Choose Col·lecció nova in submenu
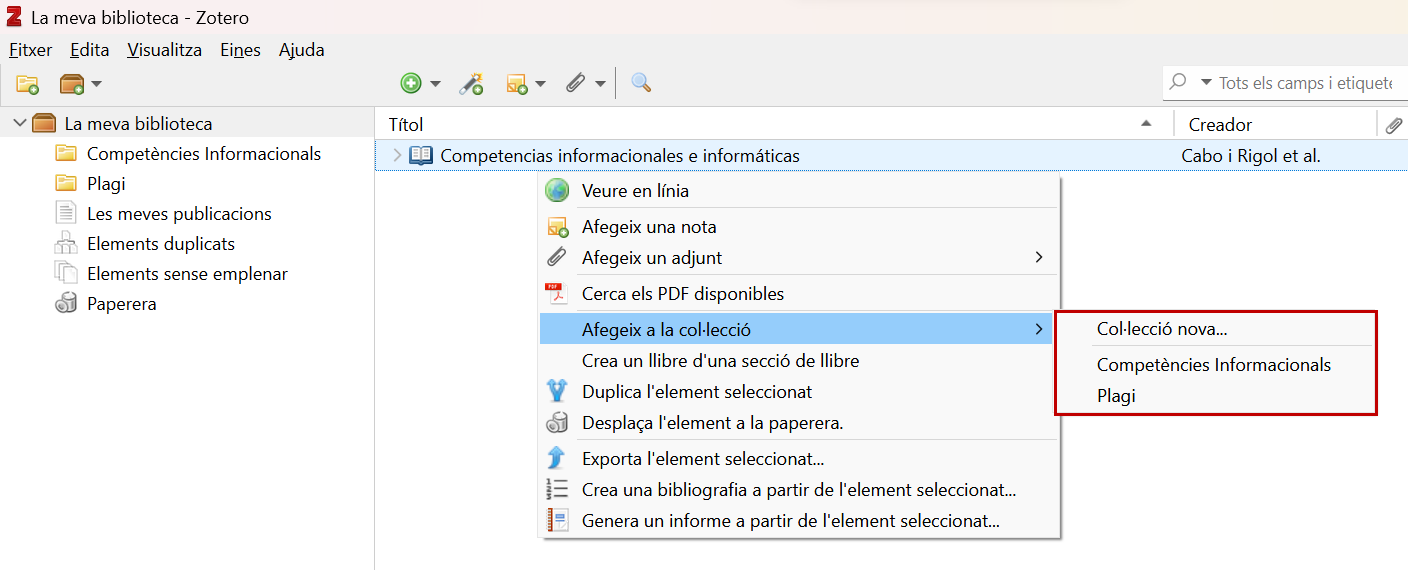1408x570 pixels. click(x=1216, y=329)
